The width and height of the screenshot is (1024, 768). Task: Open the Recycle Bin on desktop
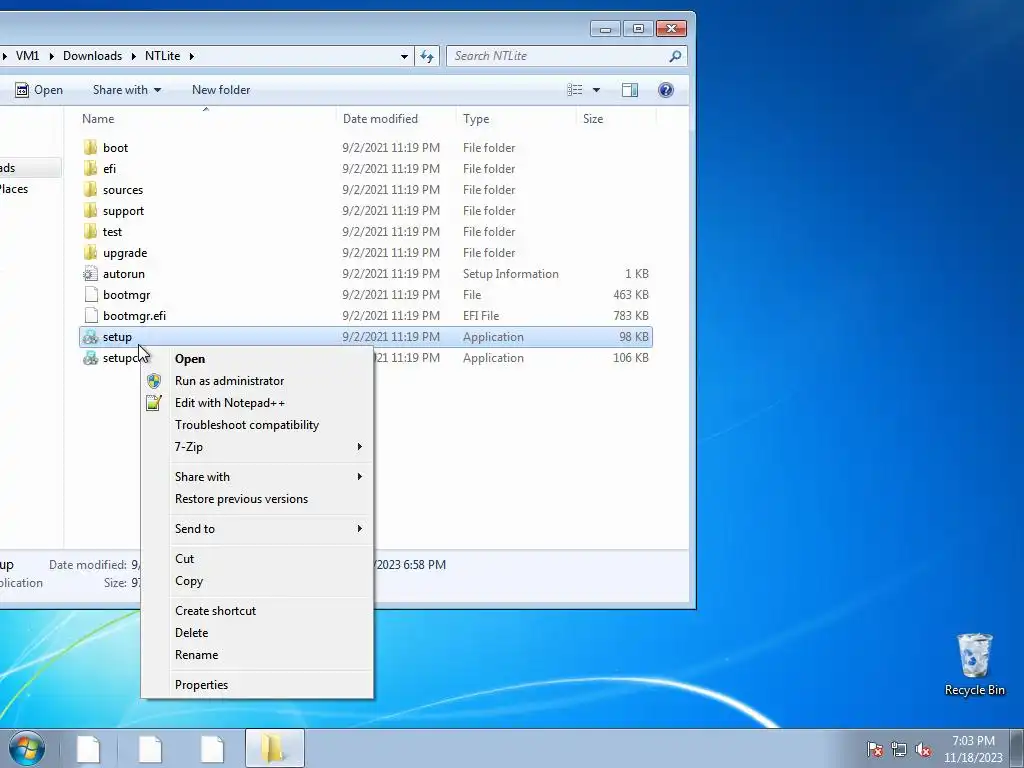[974, 664]
